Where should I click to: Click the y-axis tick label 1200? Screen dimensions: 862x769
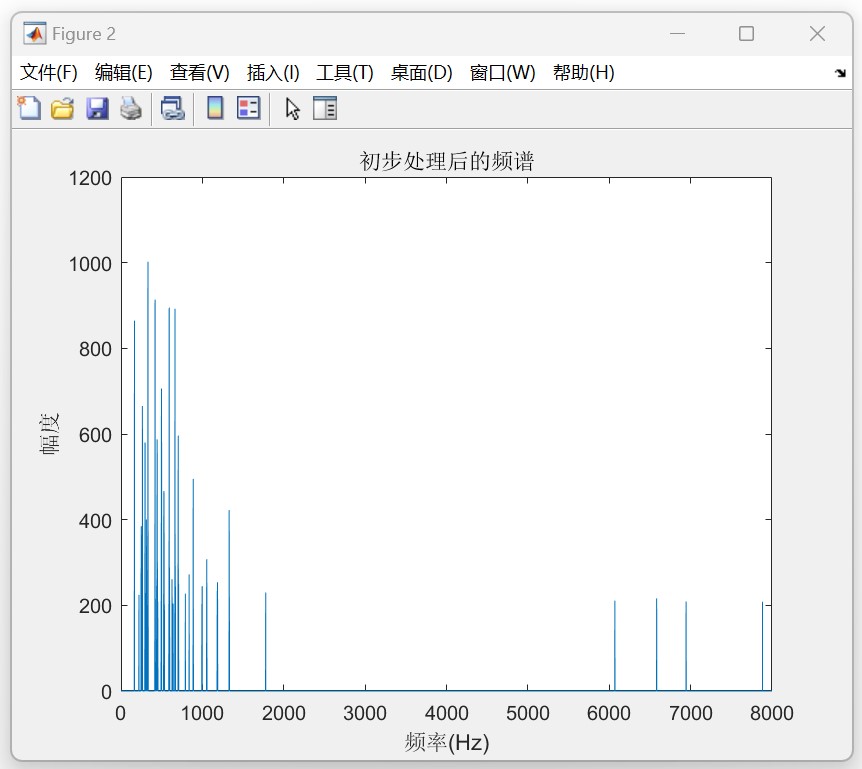tap(90, 178)
